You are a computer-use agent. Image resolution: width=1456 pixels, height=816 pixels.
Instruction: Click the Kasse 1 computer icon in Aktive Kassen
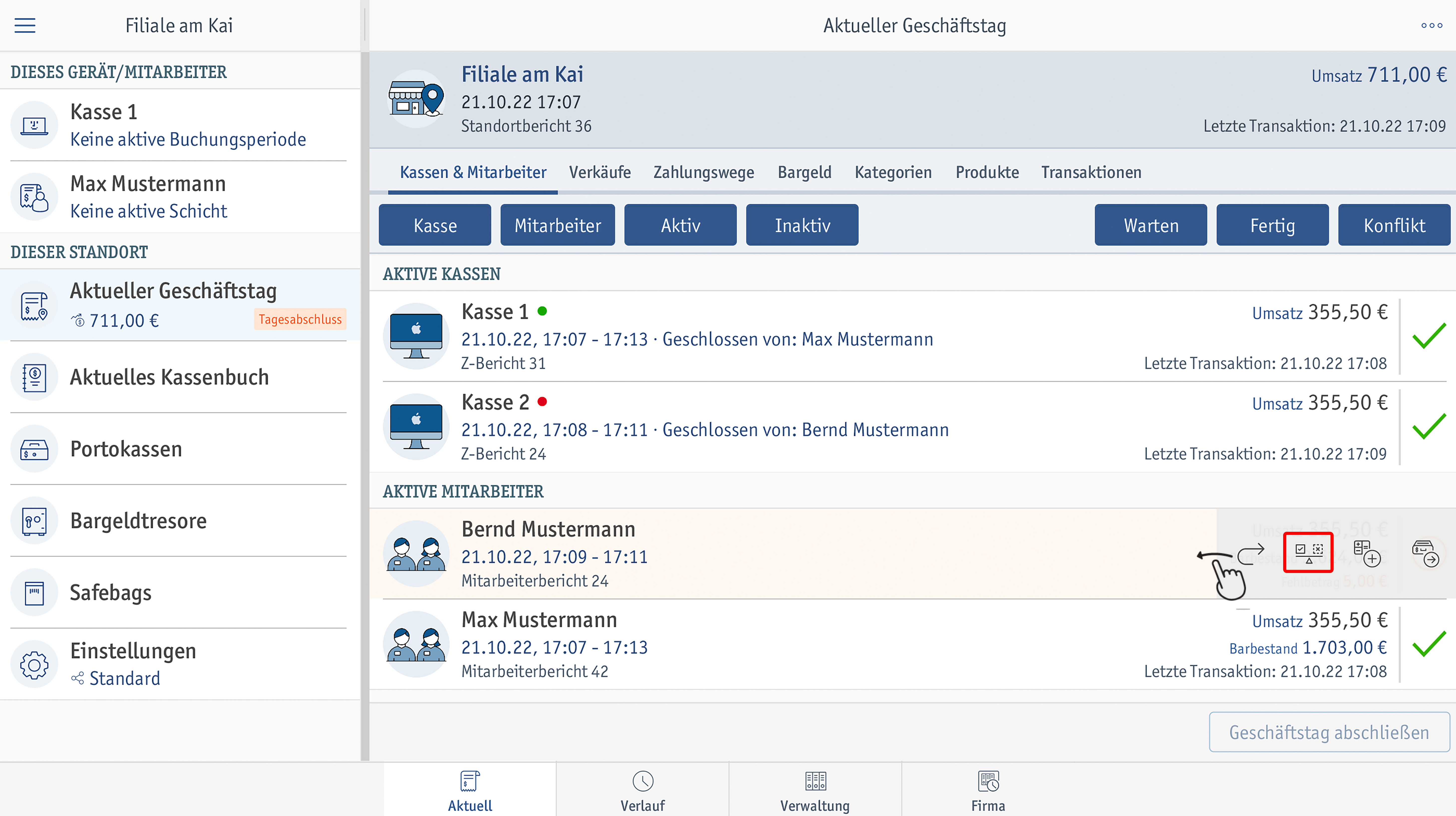tap(416, 336)
